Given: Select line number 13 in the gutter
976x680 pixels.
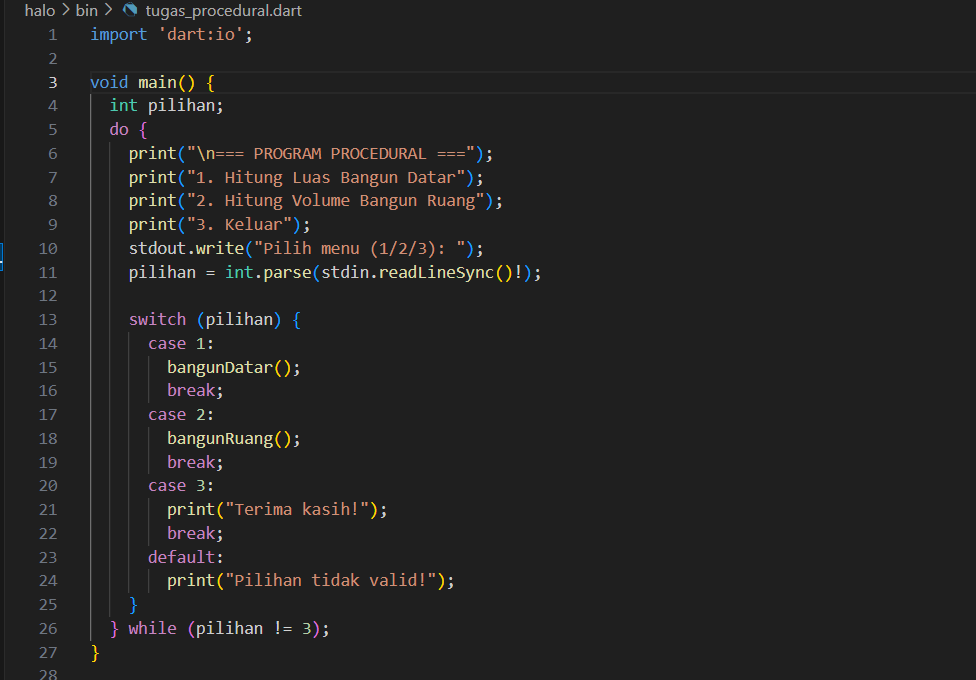Looking at the screenshot, I should click(x=48, y=319).
